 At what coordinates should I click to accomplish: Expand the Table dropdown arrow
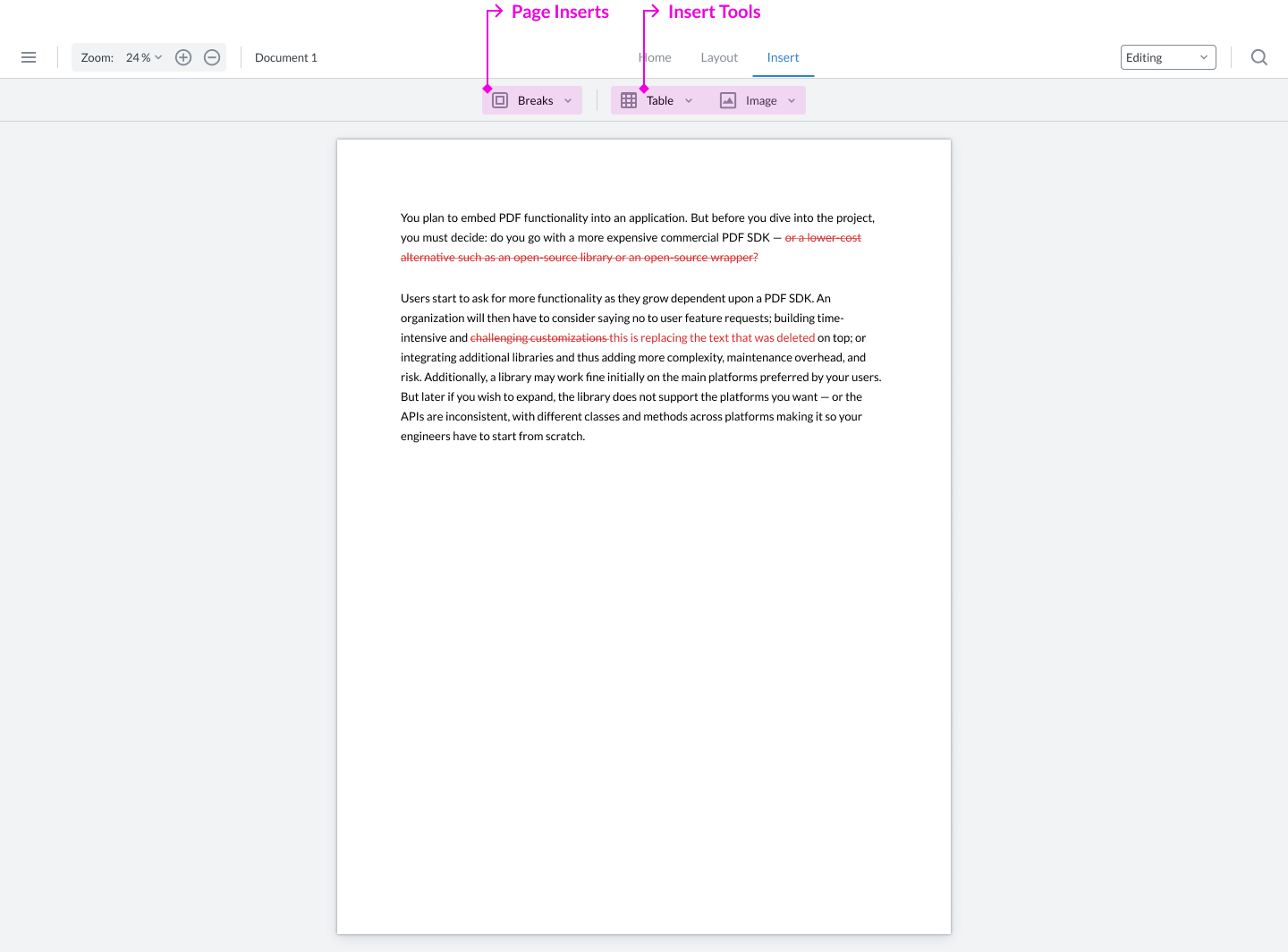tap(689, 101)
